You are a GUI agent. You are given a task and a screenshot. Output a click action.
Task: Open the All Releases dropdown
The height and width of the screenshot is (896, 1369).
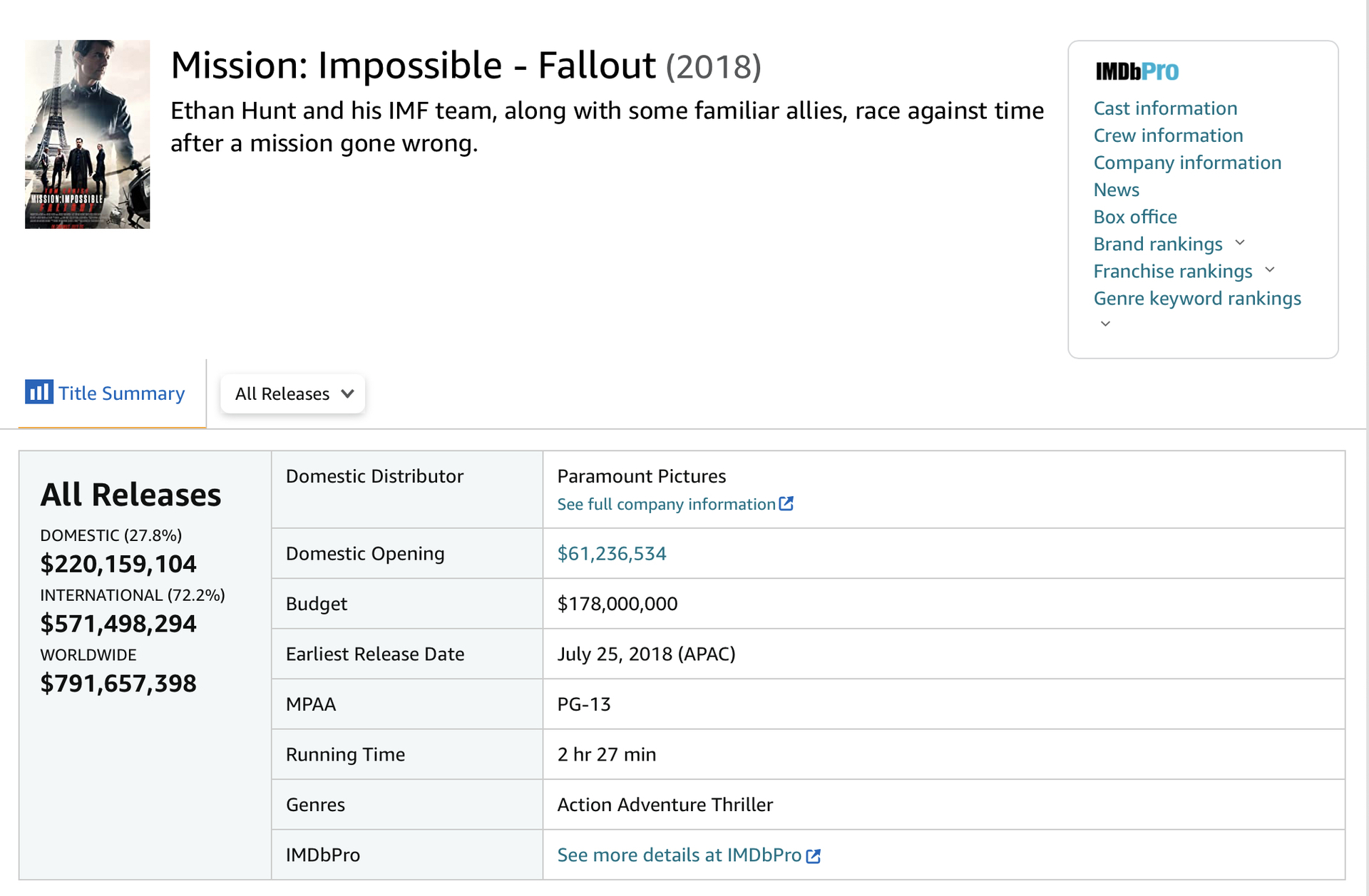[x=293, y=393]
